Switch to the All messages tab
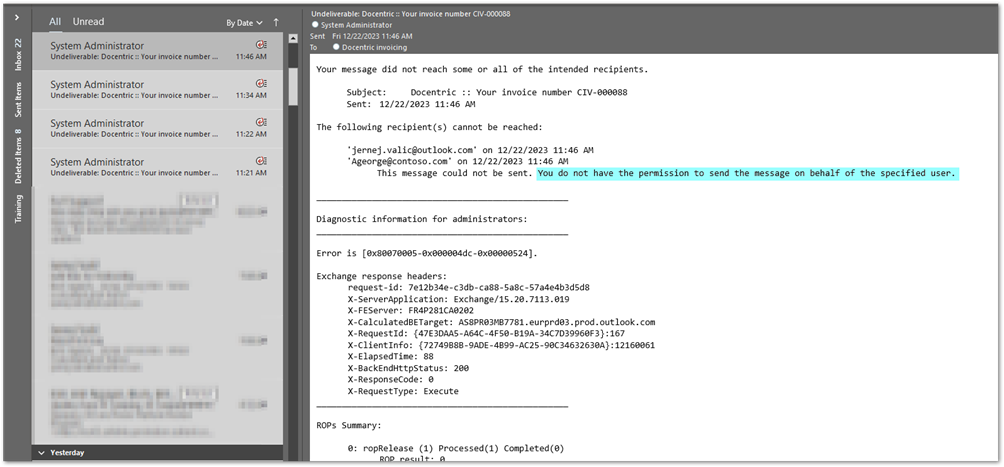The image size is (1004, 467). coord(55,21)
